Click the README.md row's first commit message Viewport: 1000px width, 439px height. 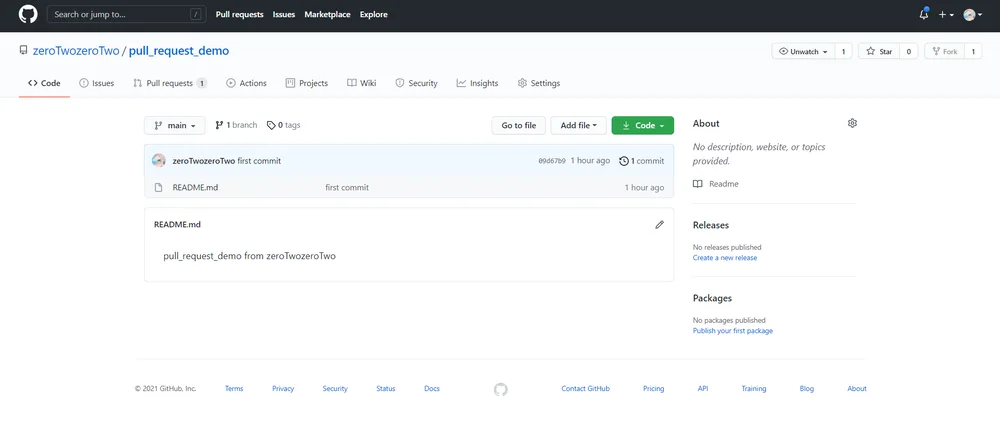pyautogui.click(x=347, y=188)
